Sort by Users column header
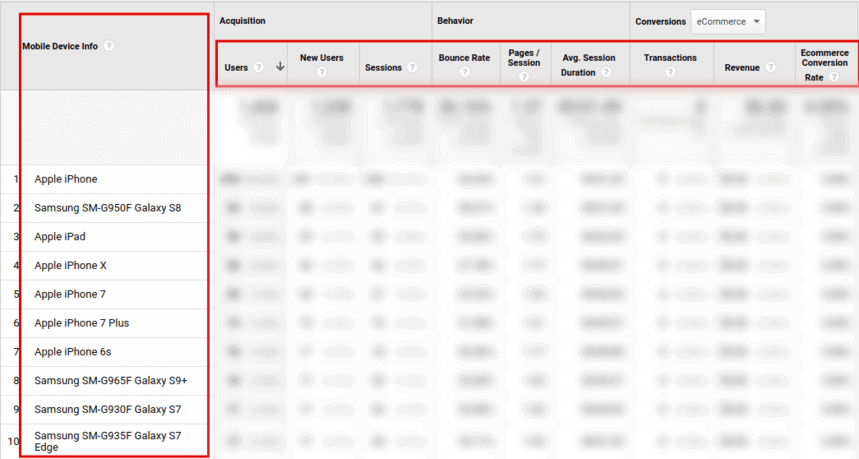Viewport: 859px width, 459px height. [x=236, y=67]
